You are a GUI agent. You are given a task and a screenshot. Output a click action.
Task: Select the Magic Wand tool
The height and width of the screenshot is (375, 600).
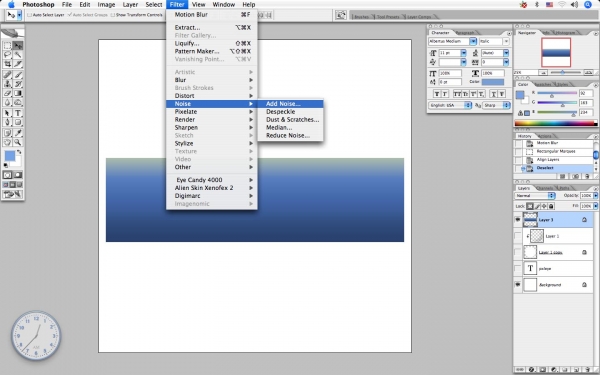(18, 55)
